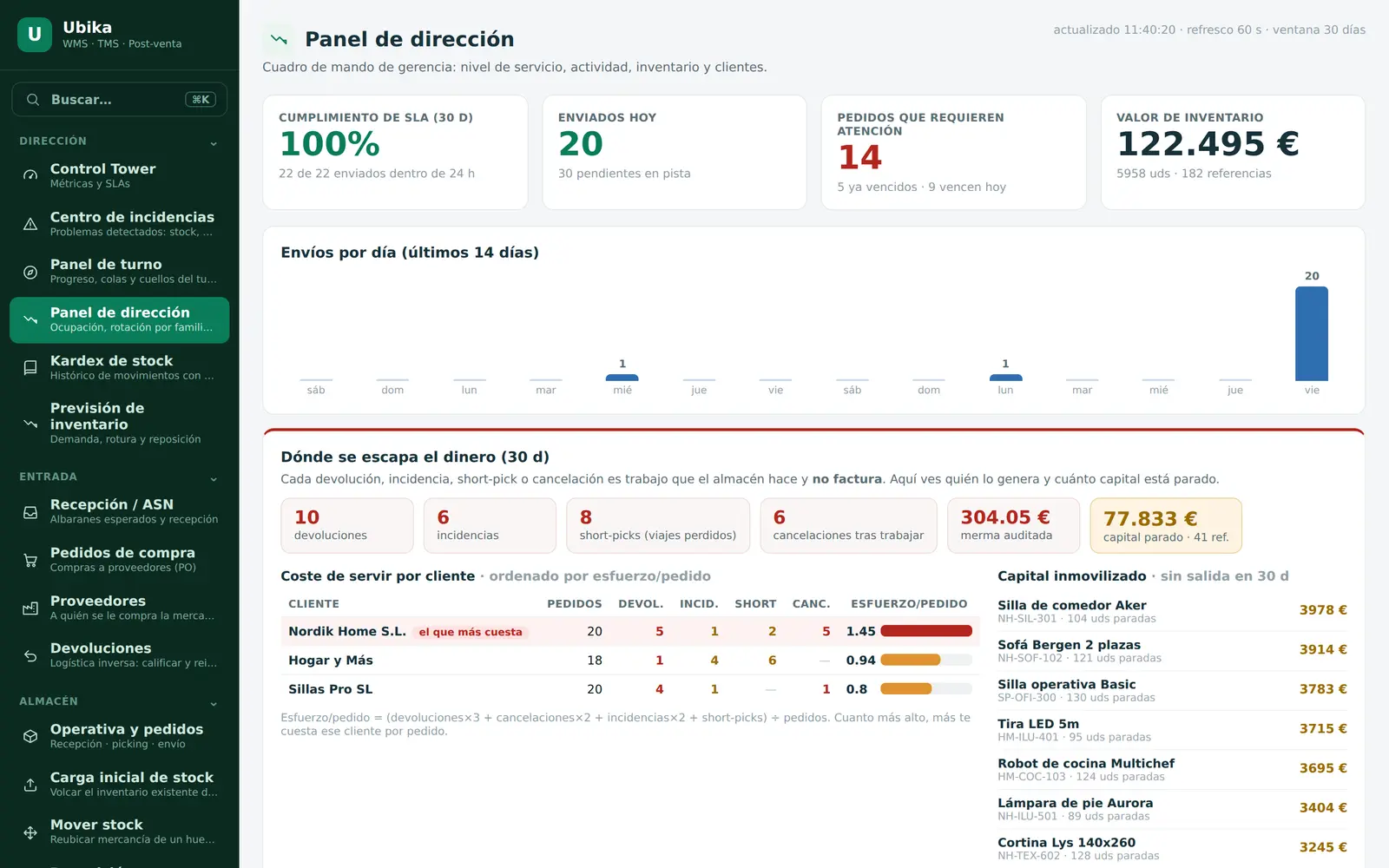The height and width of the screenshot is (868, 1389).
Task: Click the search magnifier icon
Action: point(33,100)
